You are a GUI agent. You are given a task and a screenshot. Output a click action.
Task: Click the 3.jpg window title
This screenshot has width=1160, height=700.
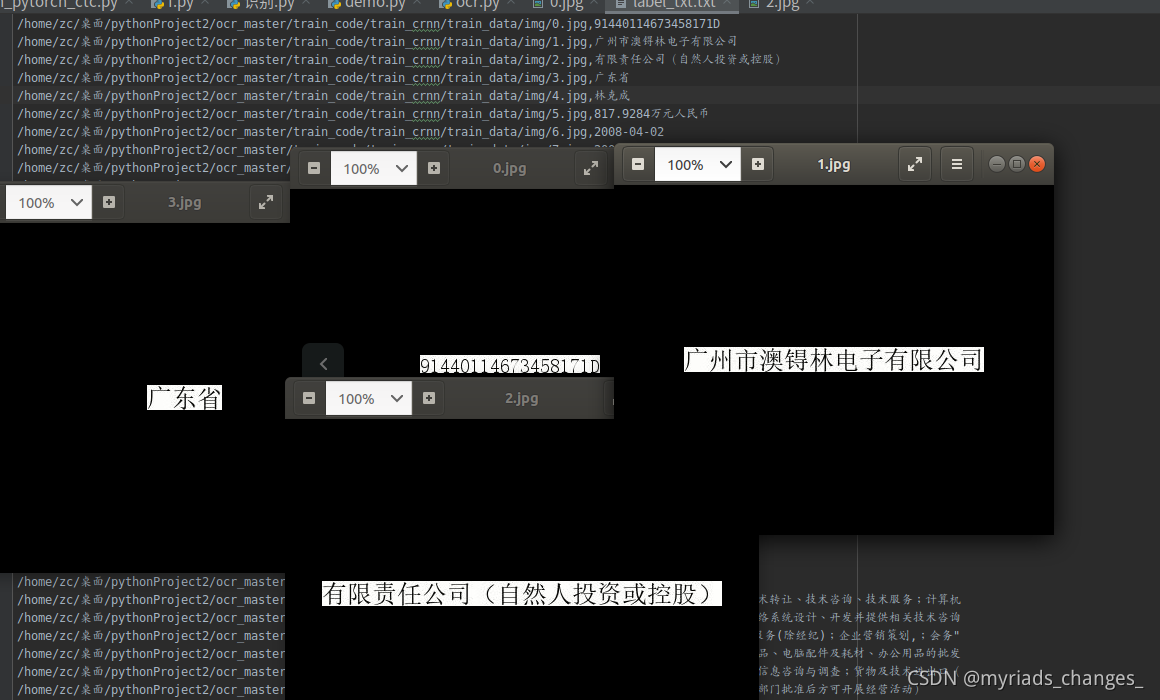tap(184, 202)
